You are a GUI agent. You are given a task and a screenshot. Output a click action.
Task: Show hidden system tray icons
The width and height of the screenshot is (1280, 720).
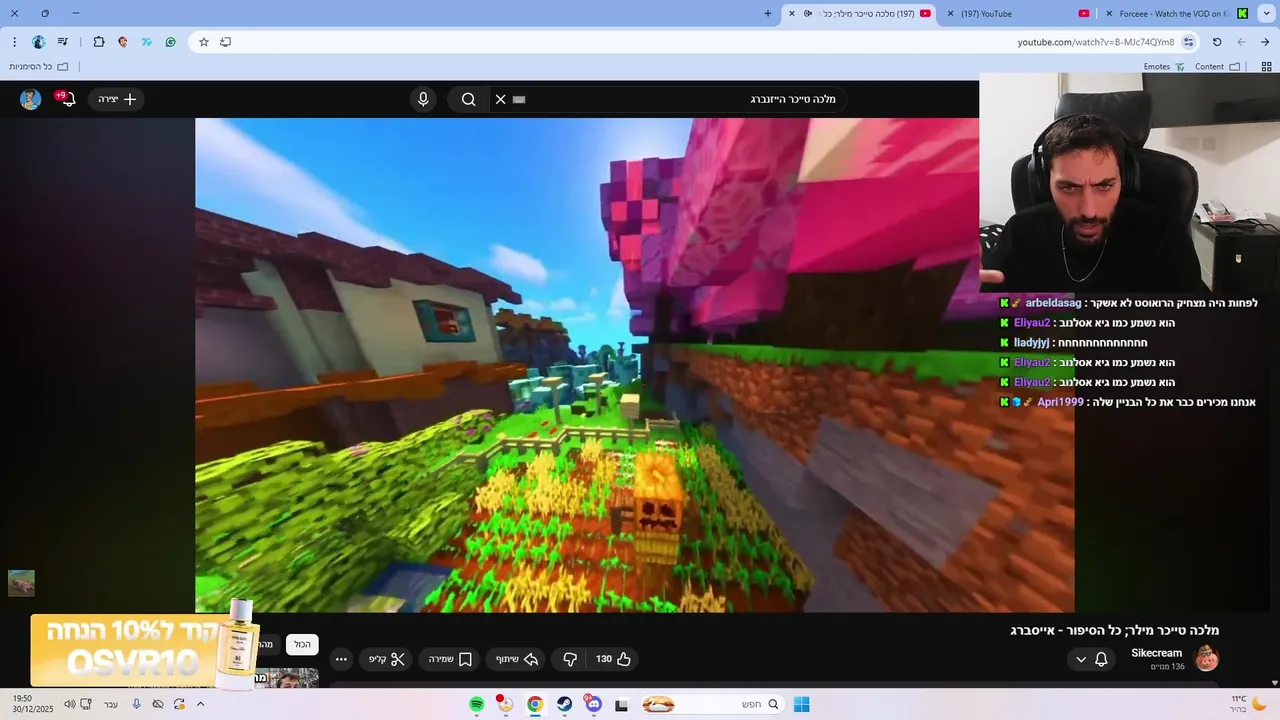200,704
